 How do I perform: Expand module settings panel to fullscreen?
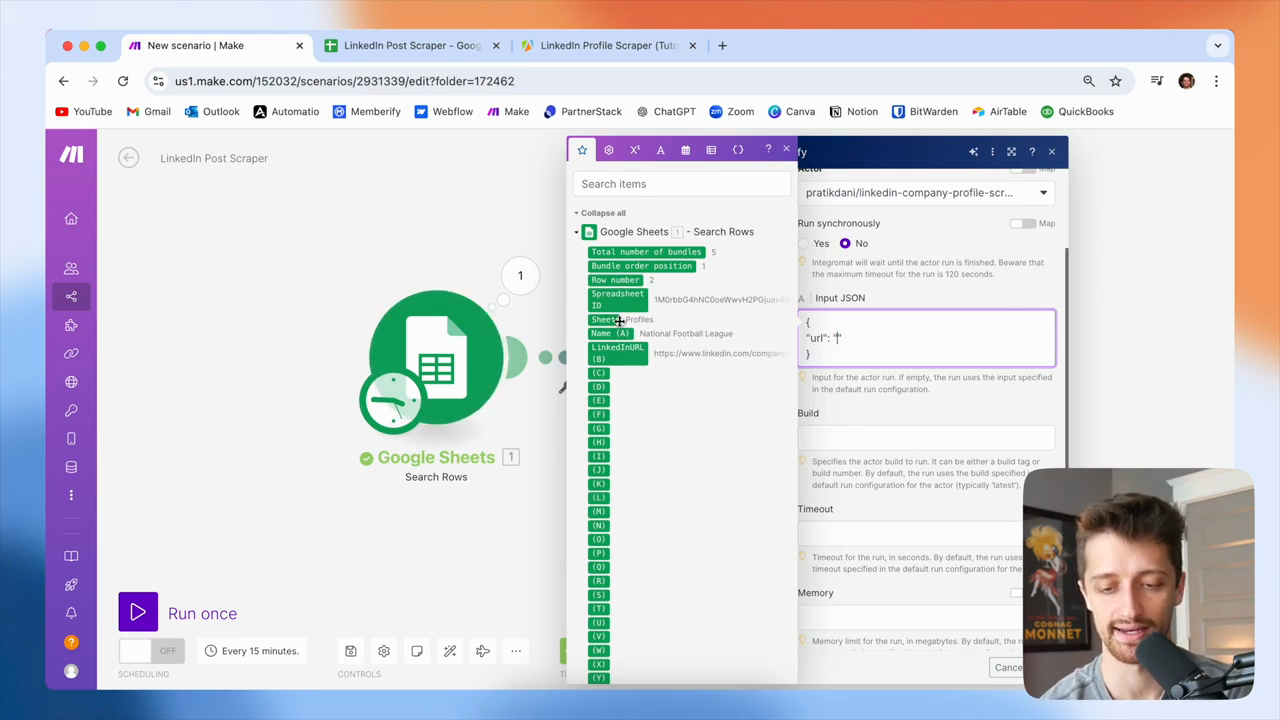(1011, 152)
